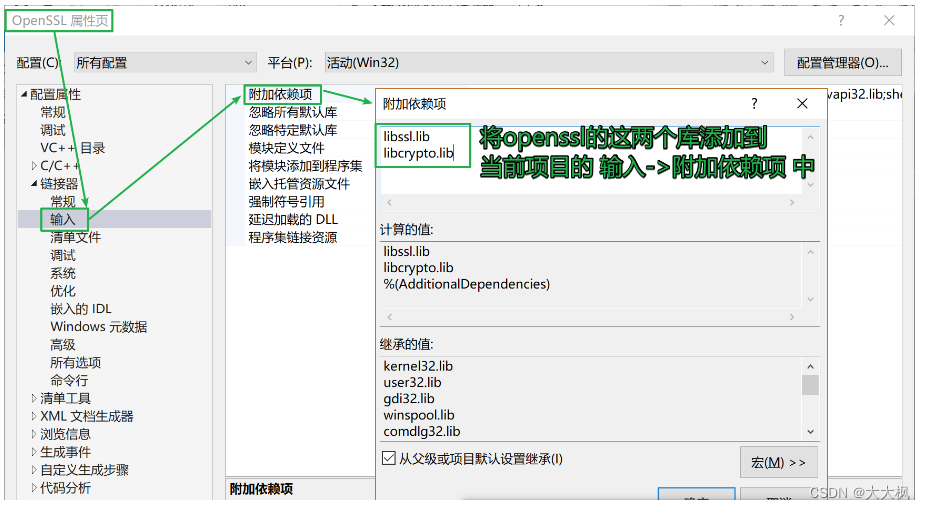Screen dimensions: 925x509
Task: Click the 宏(M) >> button
Action: click(779, 462)
